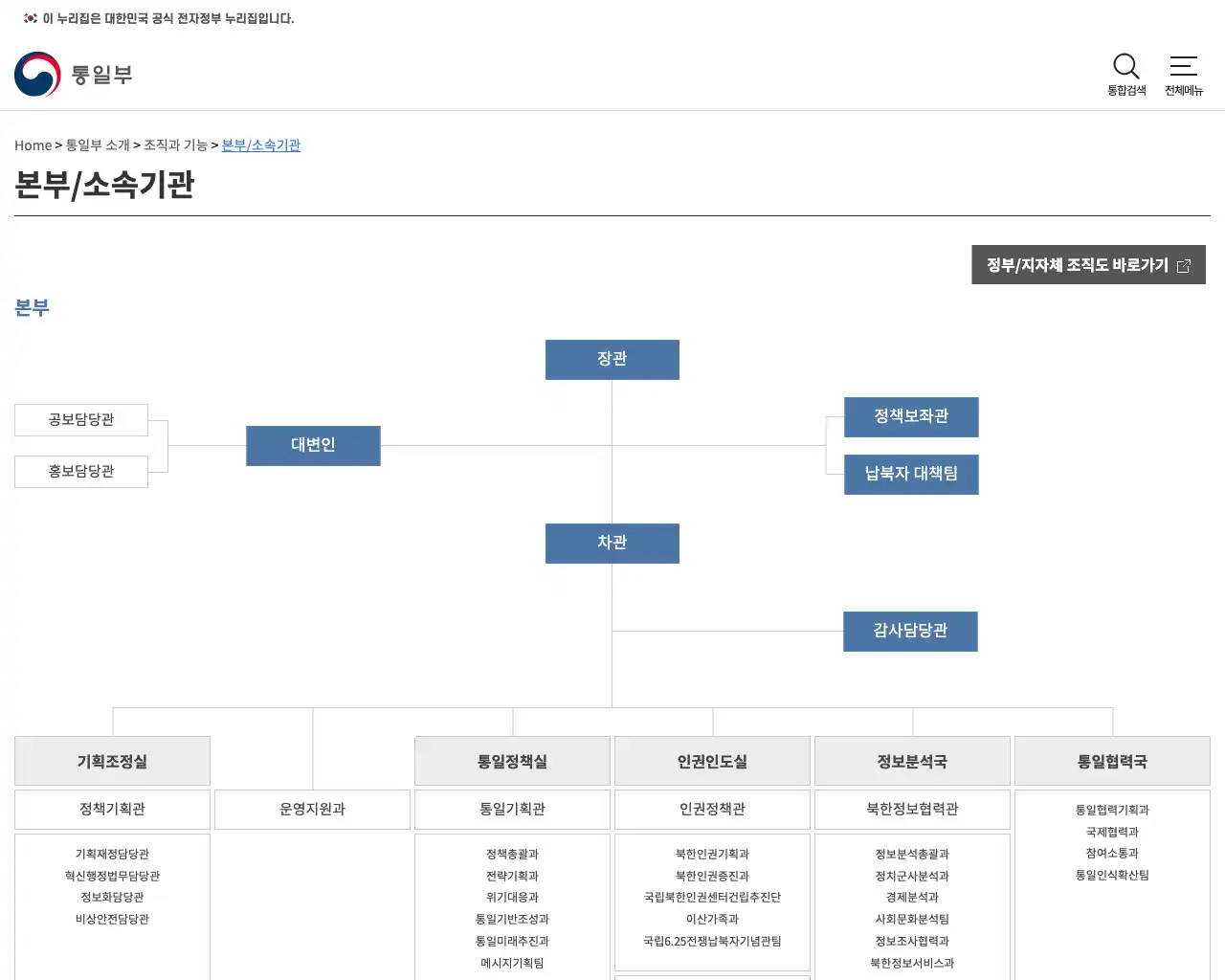The width and height of the screenshot is (1225, 980).
Task: Click 통일인식확산팀 text
Action: 1112,875
